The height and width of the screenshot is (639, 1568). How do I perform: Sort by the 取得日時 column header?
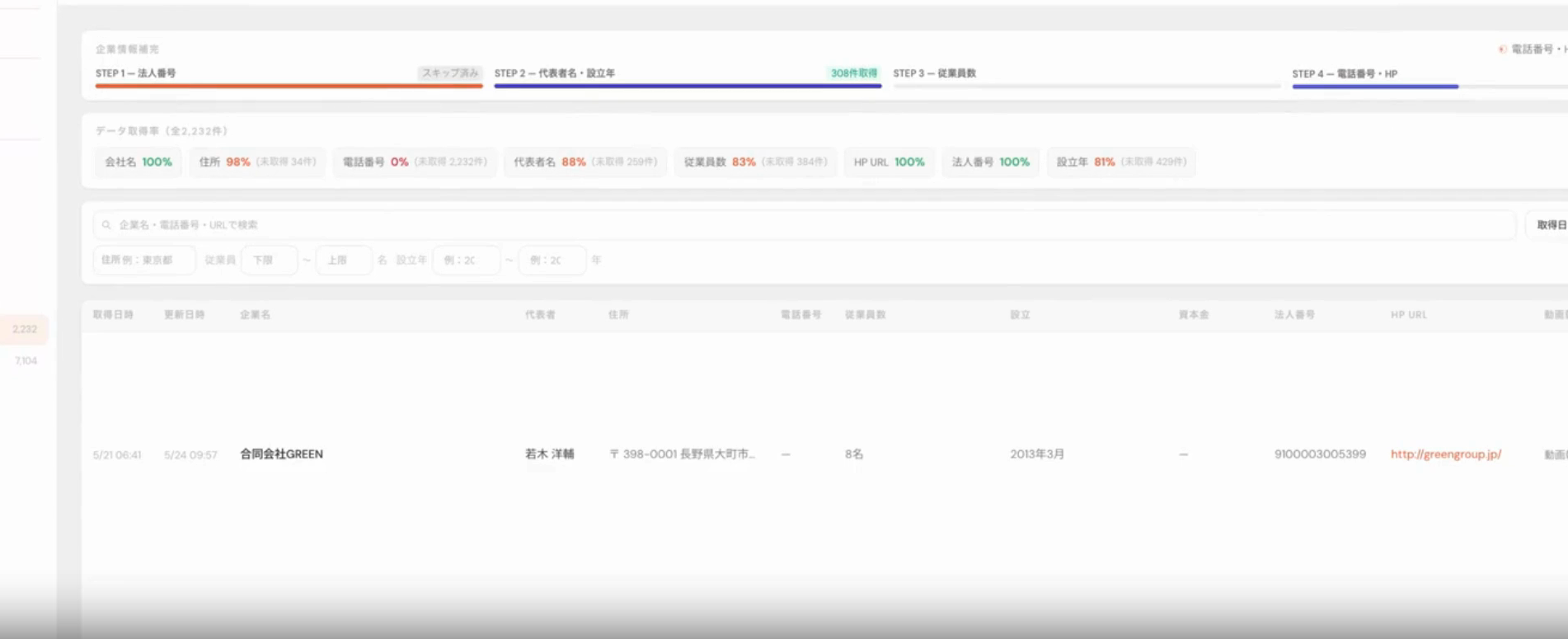[x=113, y=315]
